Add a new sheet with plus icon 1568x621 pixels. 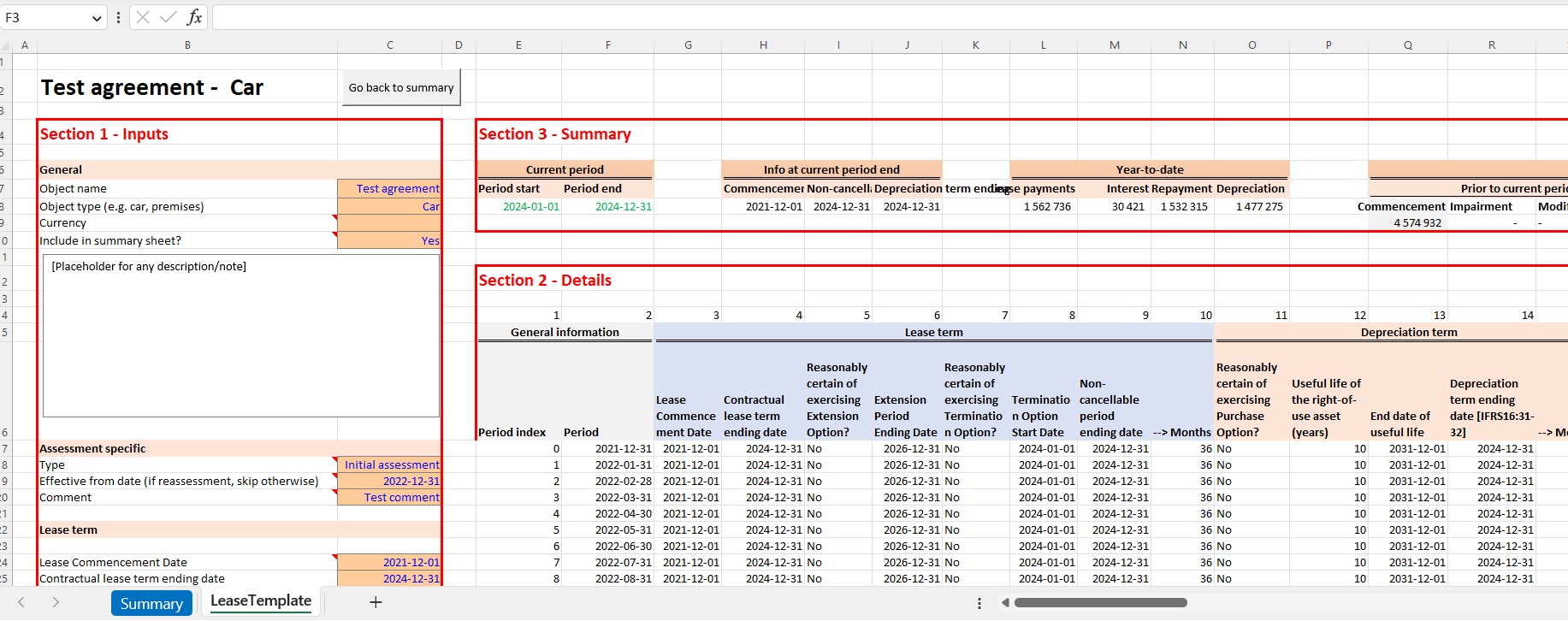376,602
